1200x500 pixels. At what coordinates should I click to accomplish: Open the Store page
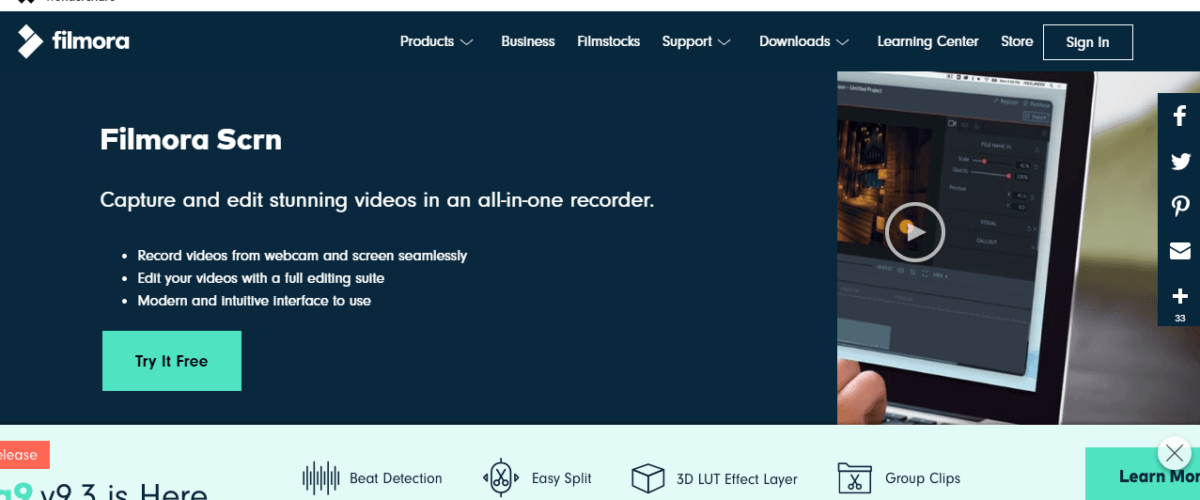[1017, 42]
